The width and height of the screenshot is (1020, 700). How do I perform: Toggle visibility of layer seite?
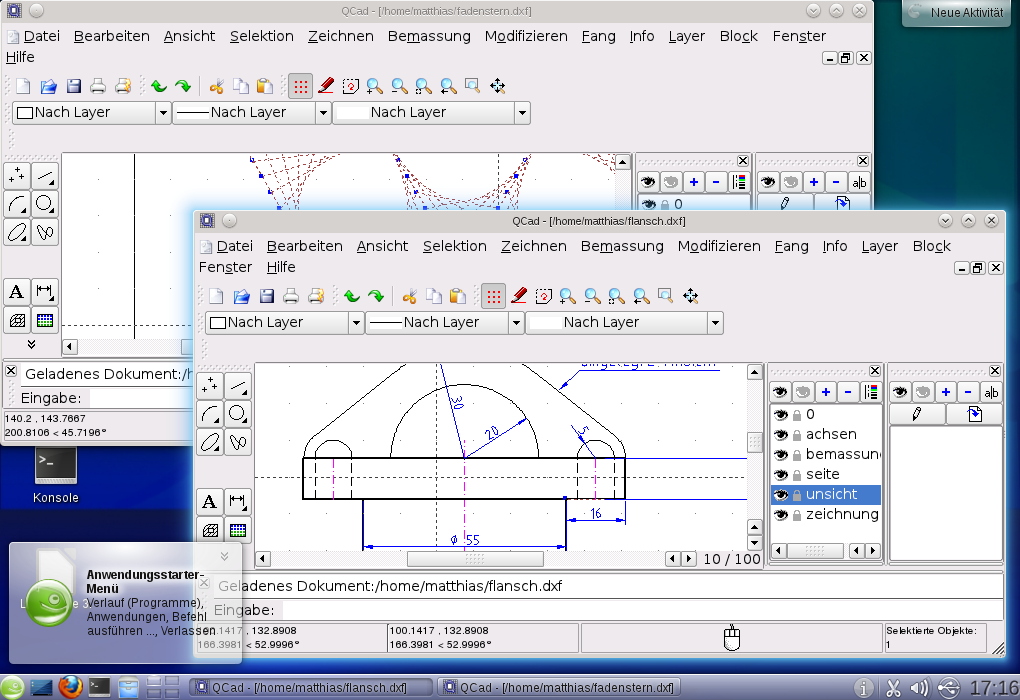(x=781, y=475)
